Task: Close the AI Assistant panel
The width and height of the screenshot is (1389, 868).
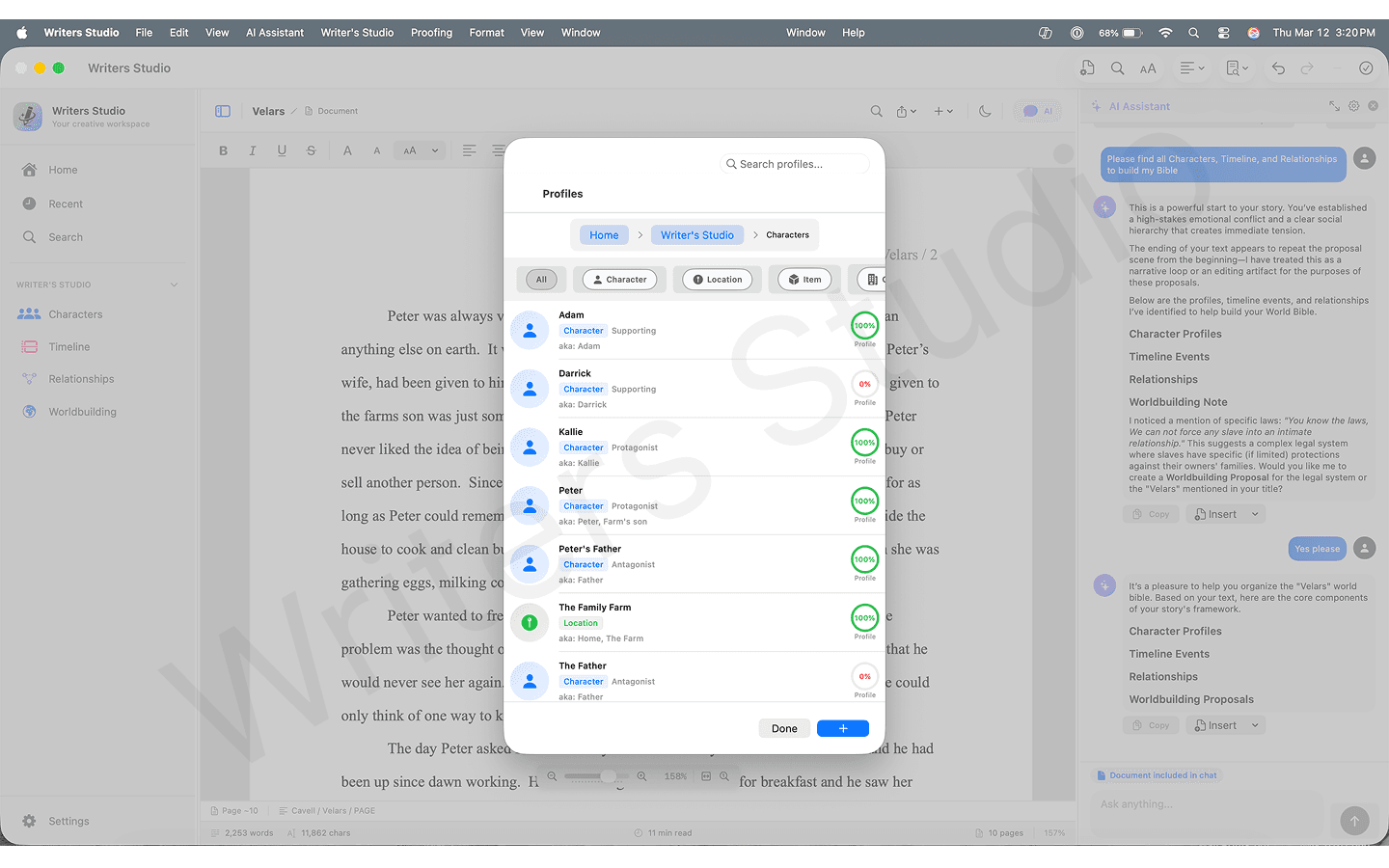Action: (x=1373, y=106)
